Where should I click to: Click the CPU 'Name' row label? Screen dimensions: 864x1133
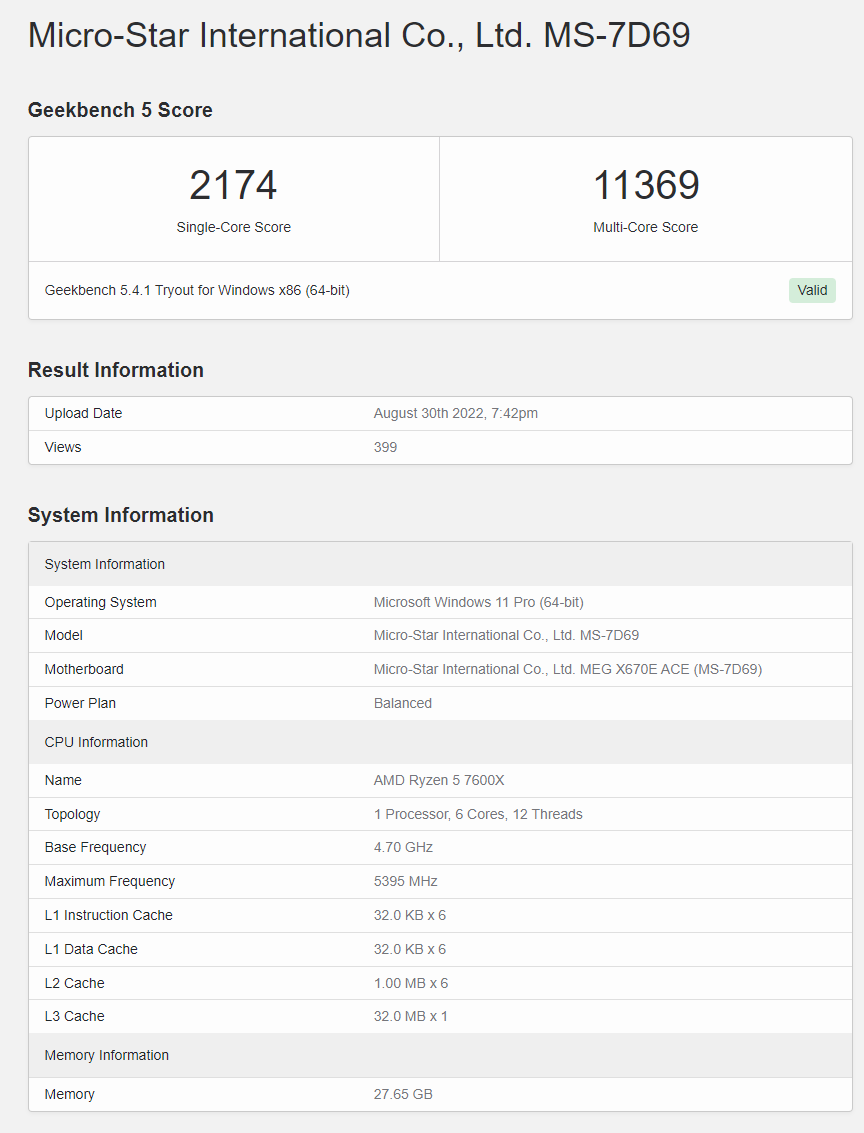click(x=63, y=780)
